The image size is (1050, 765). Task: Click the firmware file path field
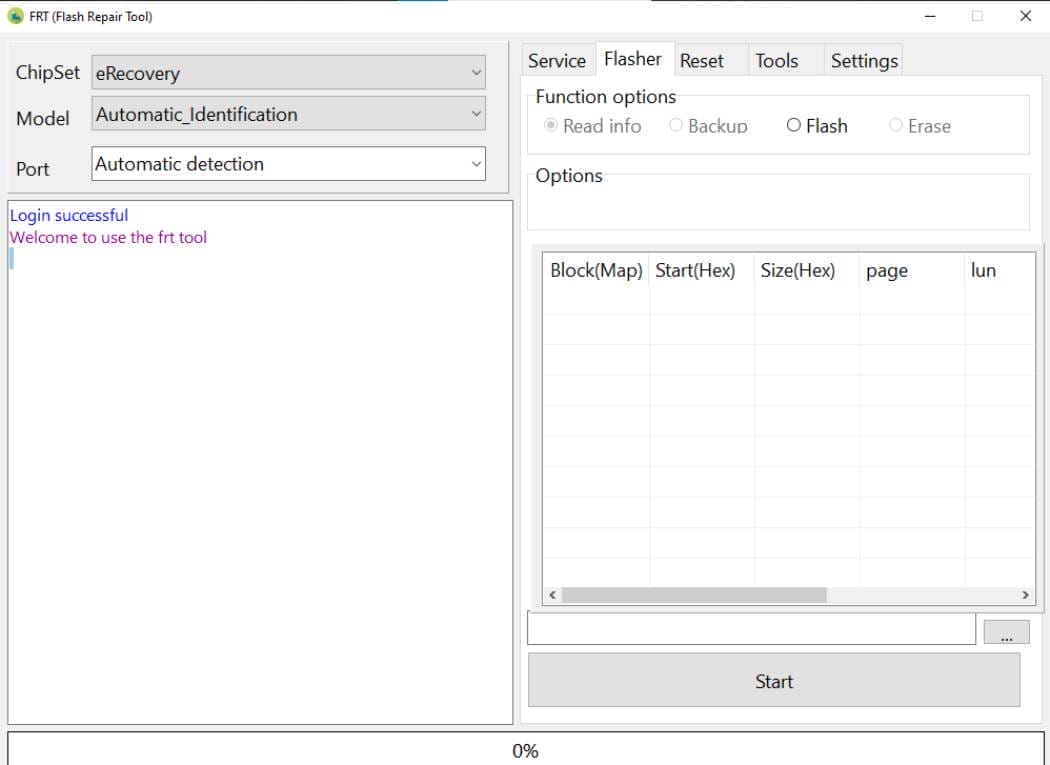750,628
